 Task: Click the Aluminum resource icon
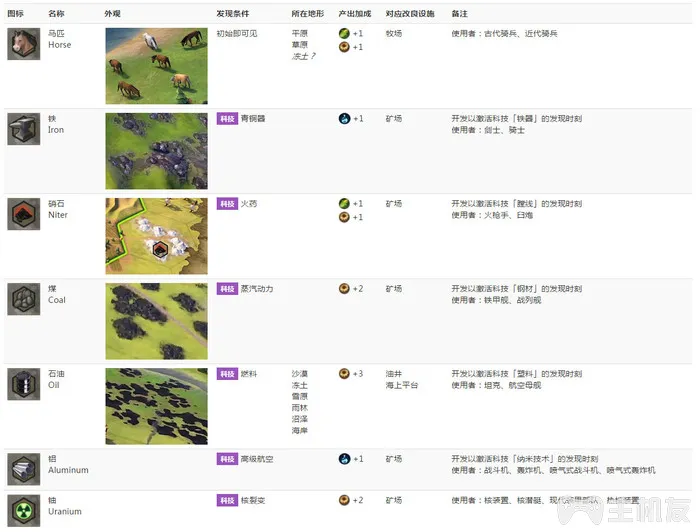(x=24, y=469)
